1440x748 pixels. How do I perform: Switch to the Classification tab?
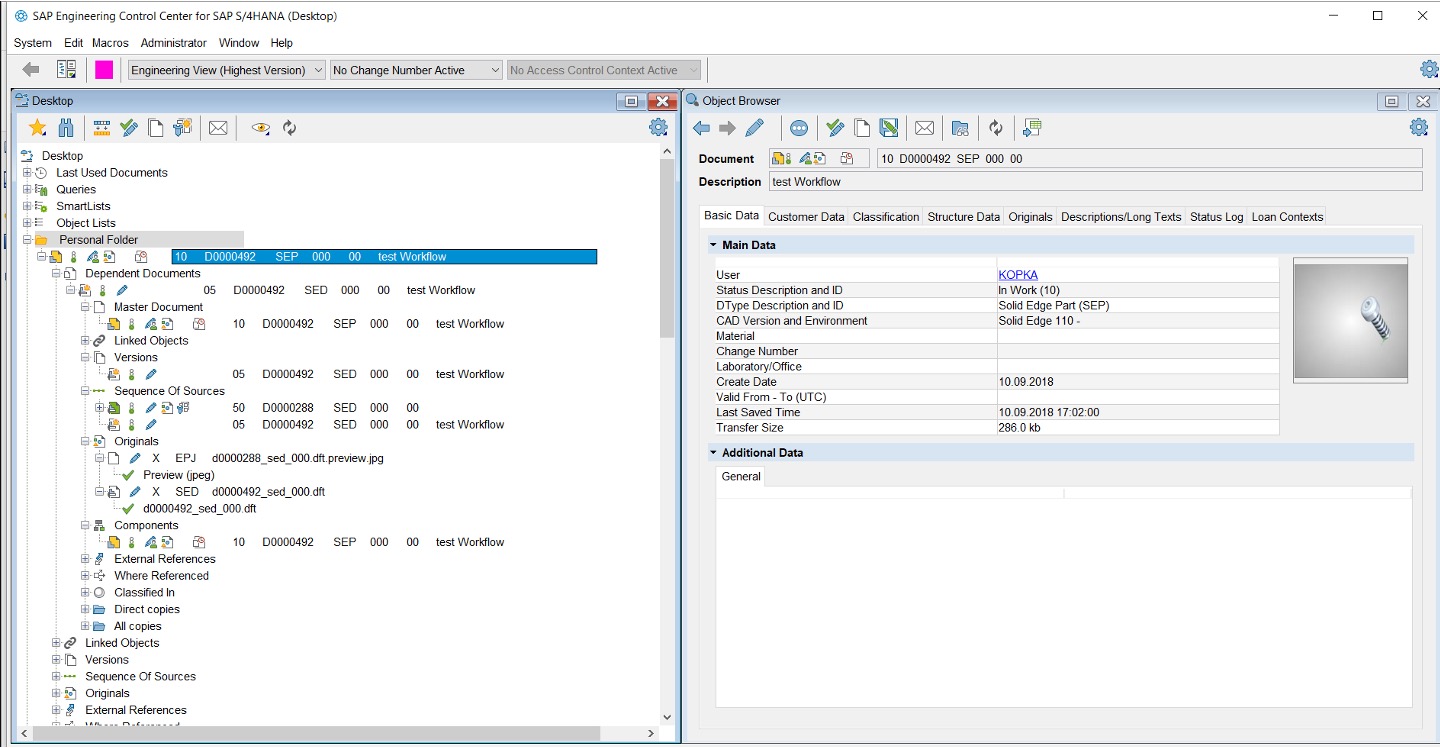click(x=886, y=216)
